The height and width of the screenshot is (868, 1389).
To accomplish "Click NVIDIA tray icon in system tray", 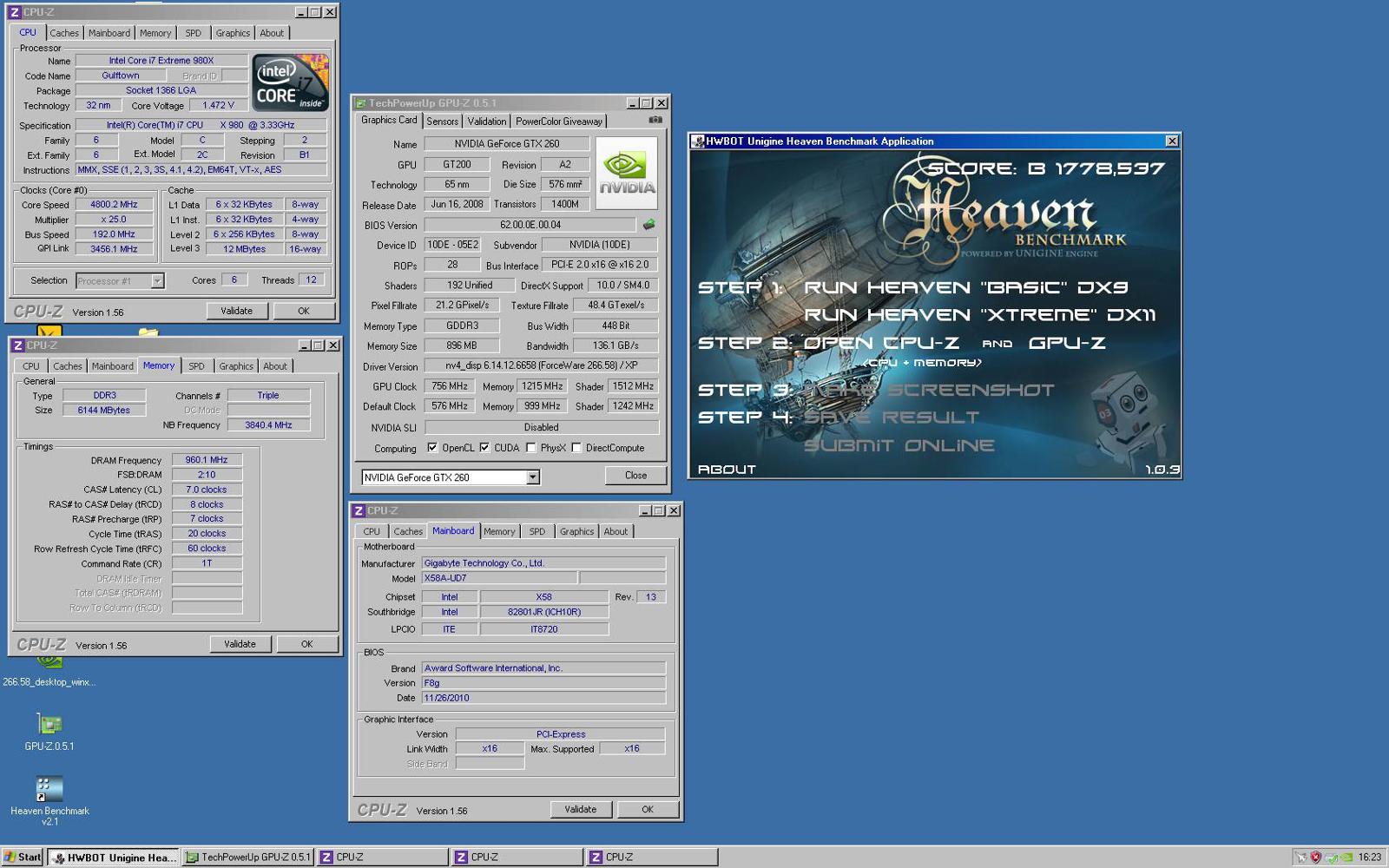I will pos(1345,857).
